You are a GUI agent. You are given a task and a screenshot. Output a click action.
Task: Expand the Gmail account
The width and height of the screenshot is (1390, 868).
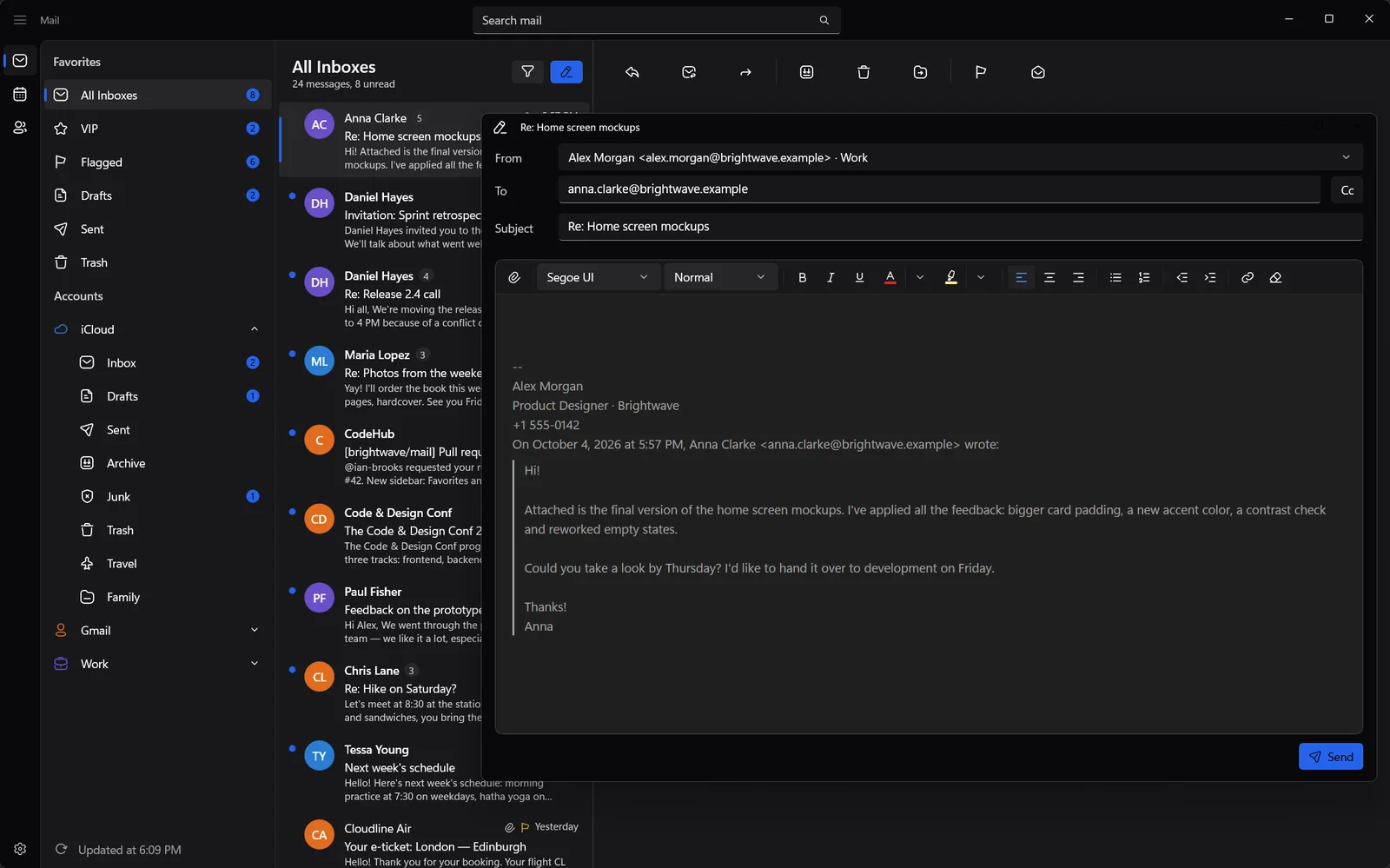point(255,630)
